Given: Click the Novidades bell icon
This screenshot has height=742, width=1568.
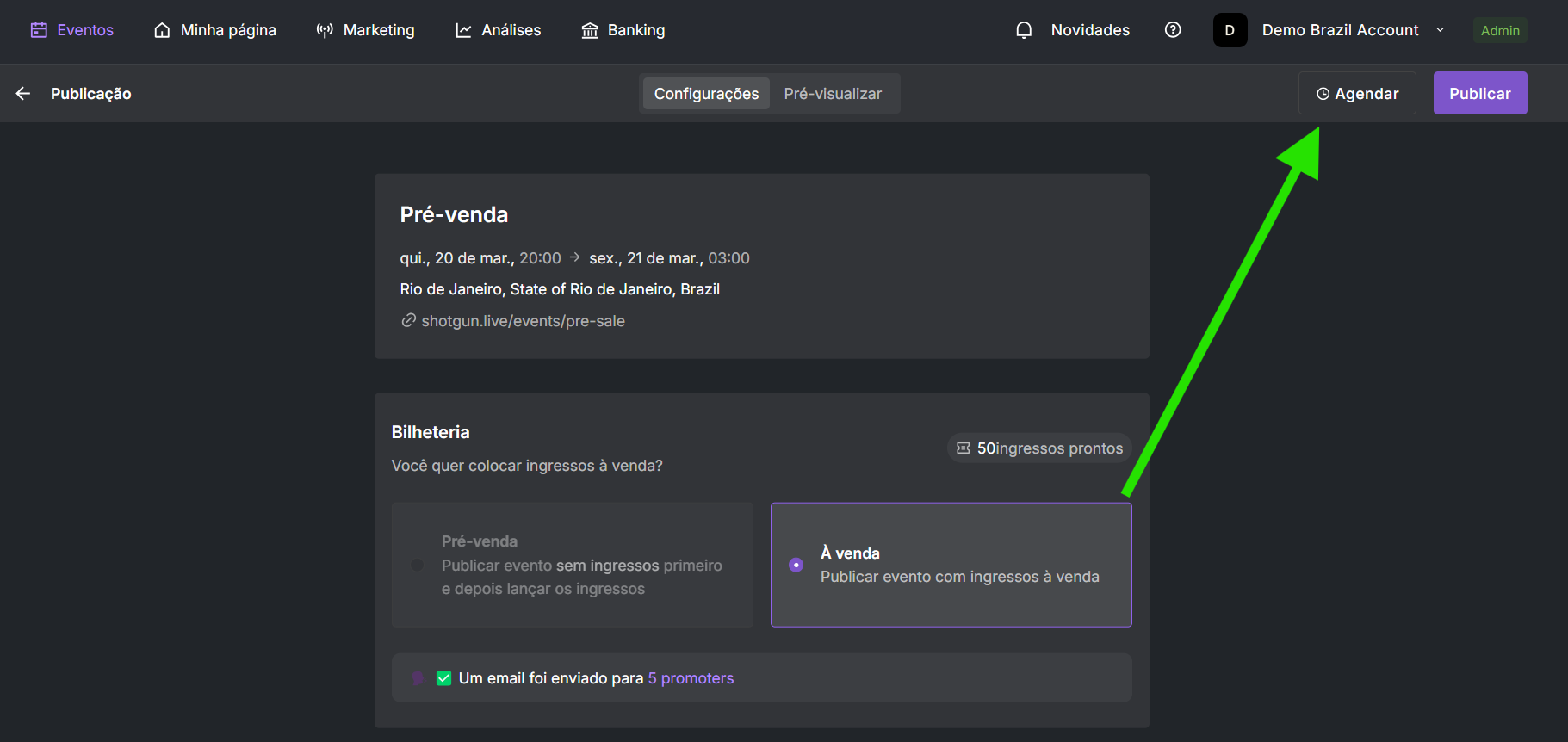Looking at the screenshot, I should pyautogui.click(x=1024, y=30).
